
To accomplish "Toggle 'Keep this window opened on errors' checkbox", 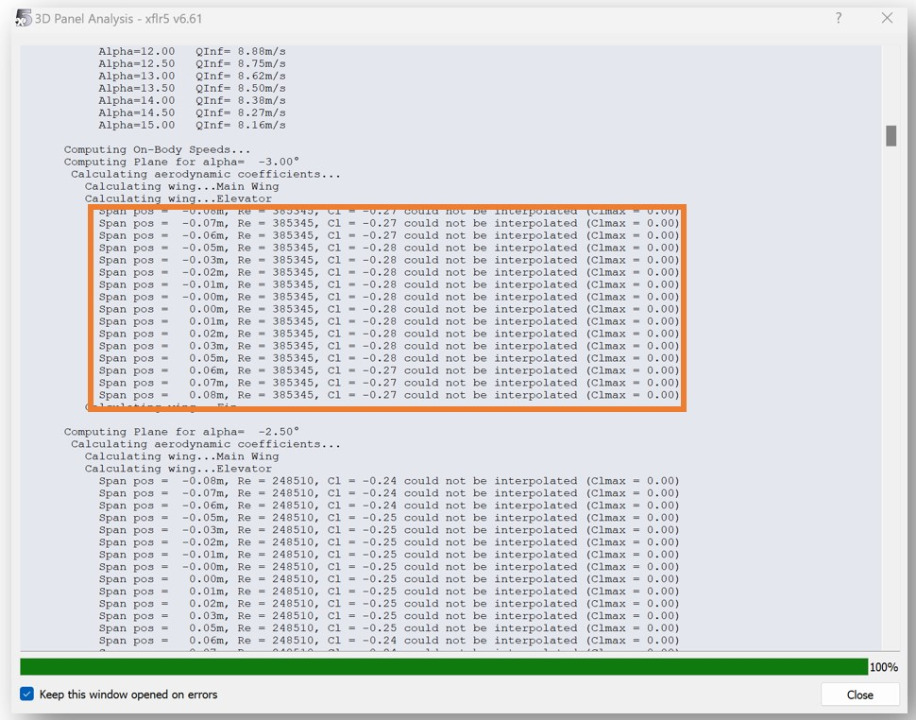I will click(x=27, y=694).
